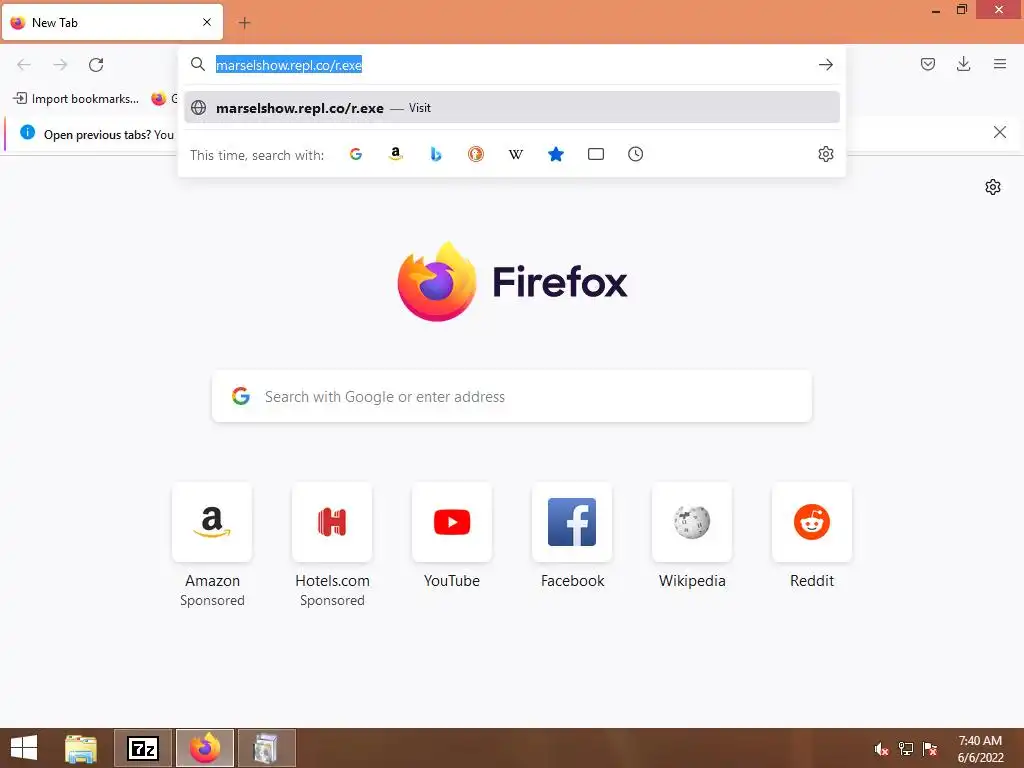Open the Reddit shortcut tile
Image resolution: width=1024 pixels, height=768 pixels.
pos(812,522)
